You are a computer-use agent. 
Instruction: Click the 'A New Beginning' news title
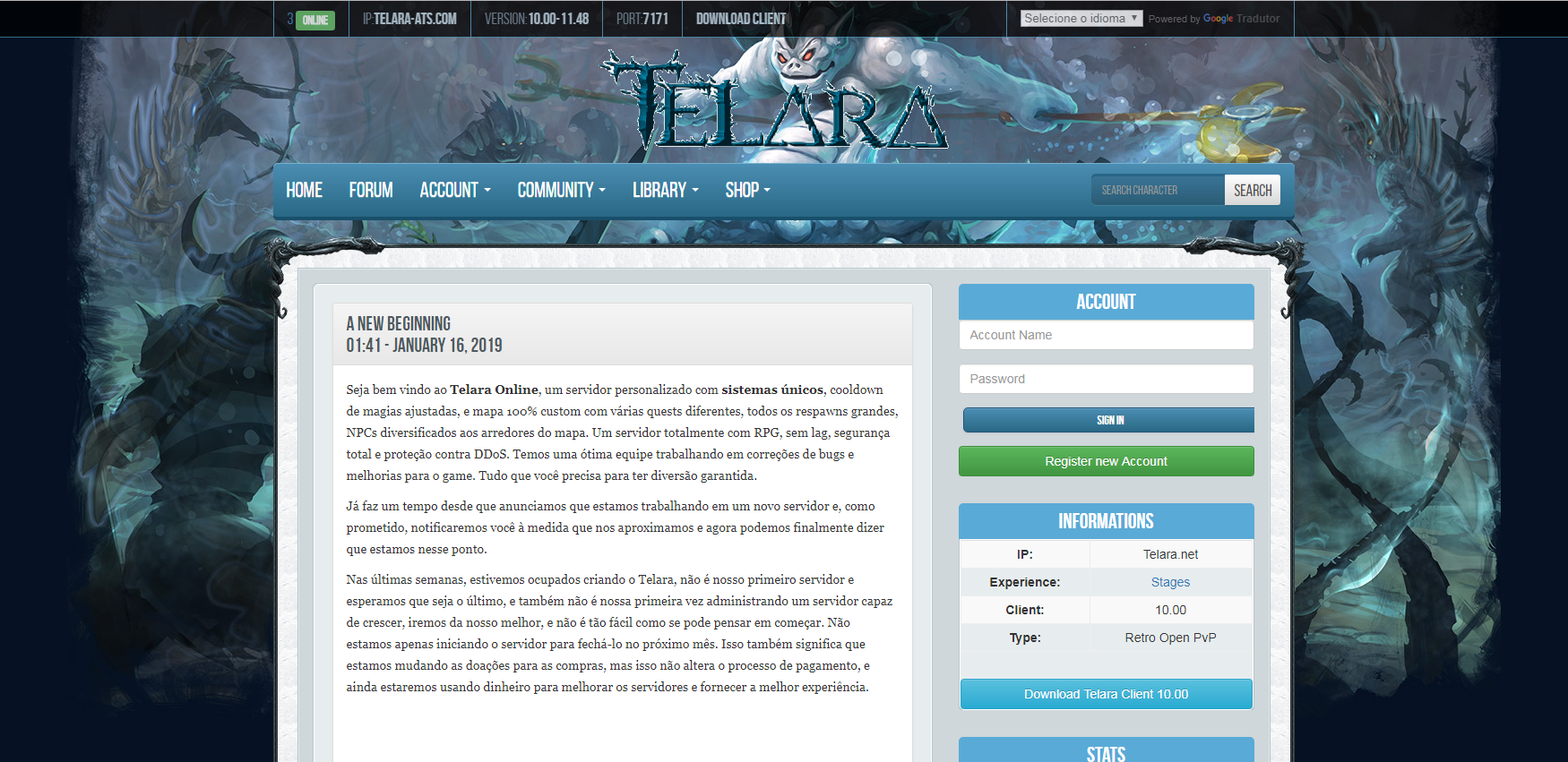click(399, 323)
